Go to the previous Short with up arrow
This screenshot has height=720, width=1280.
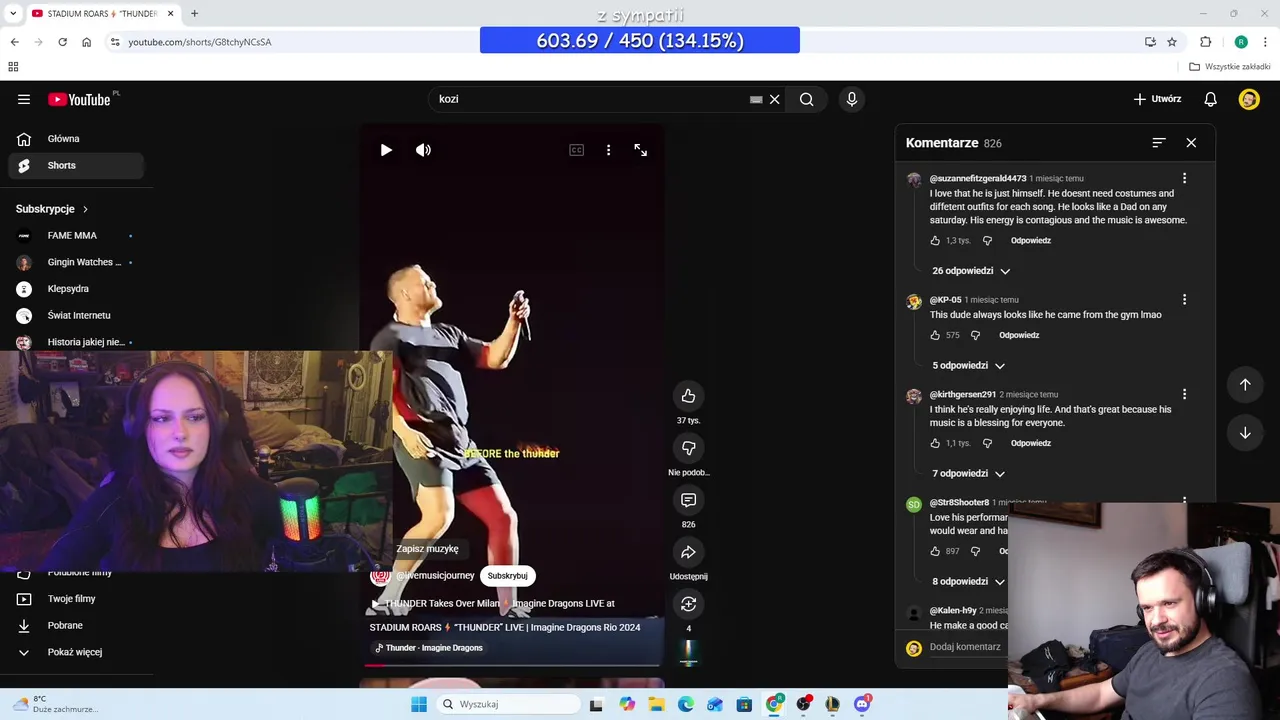(x=1245, y=384)
